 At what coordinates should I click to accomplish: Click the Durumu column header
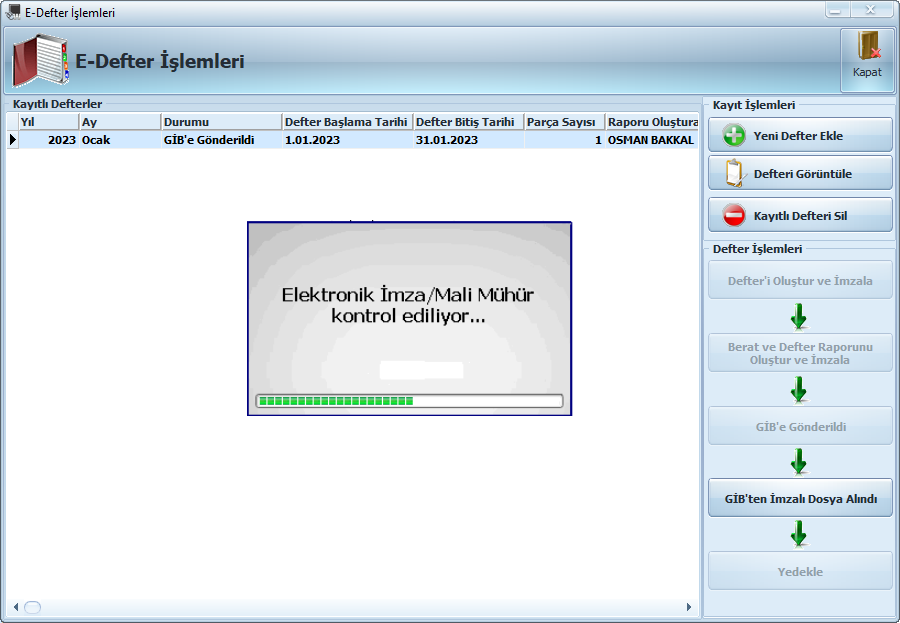(x=222, y=122)
